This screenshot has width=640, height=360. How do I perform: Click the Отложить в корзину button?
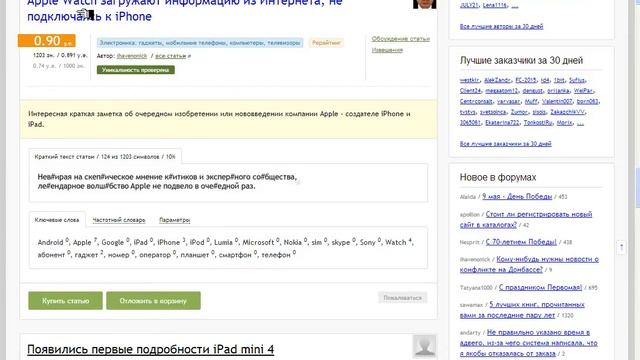pyautogui.click(x=153, y=301)
